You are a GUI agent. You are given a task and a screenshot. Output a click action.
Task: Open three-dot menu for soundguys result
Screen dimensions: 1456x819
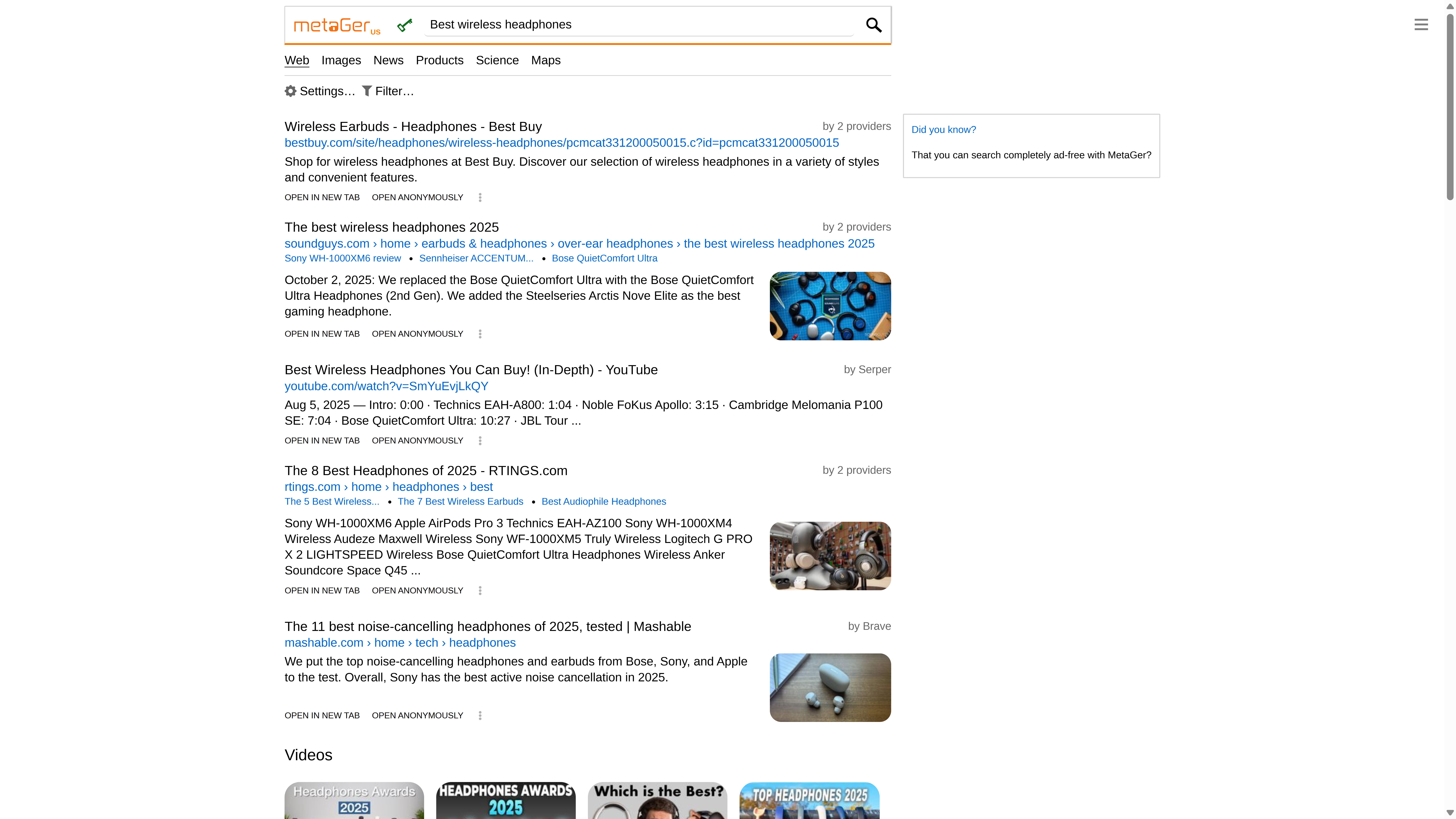[x=480, y=334]
